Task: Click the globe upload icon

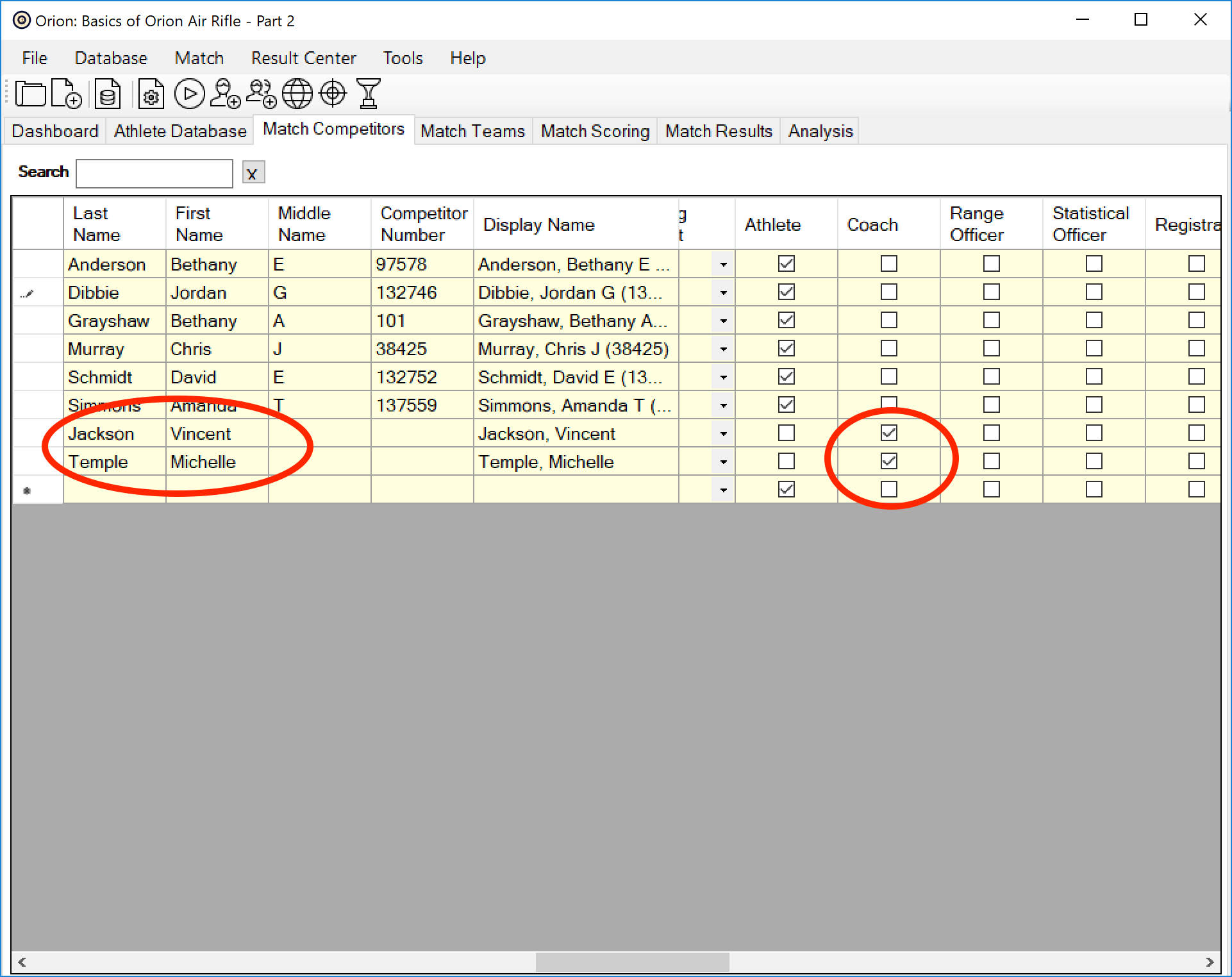Action: pos(297,94)
